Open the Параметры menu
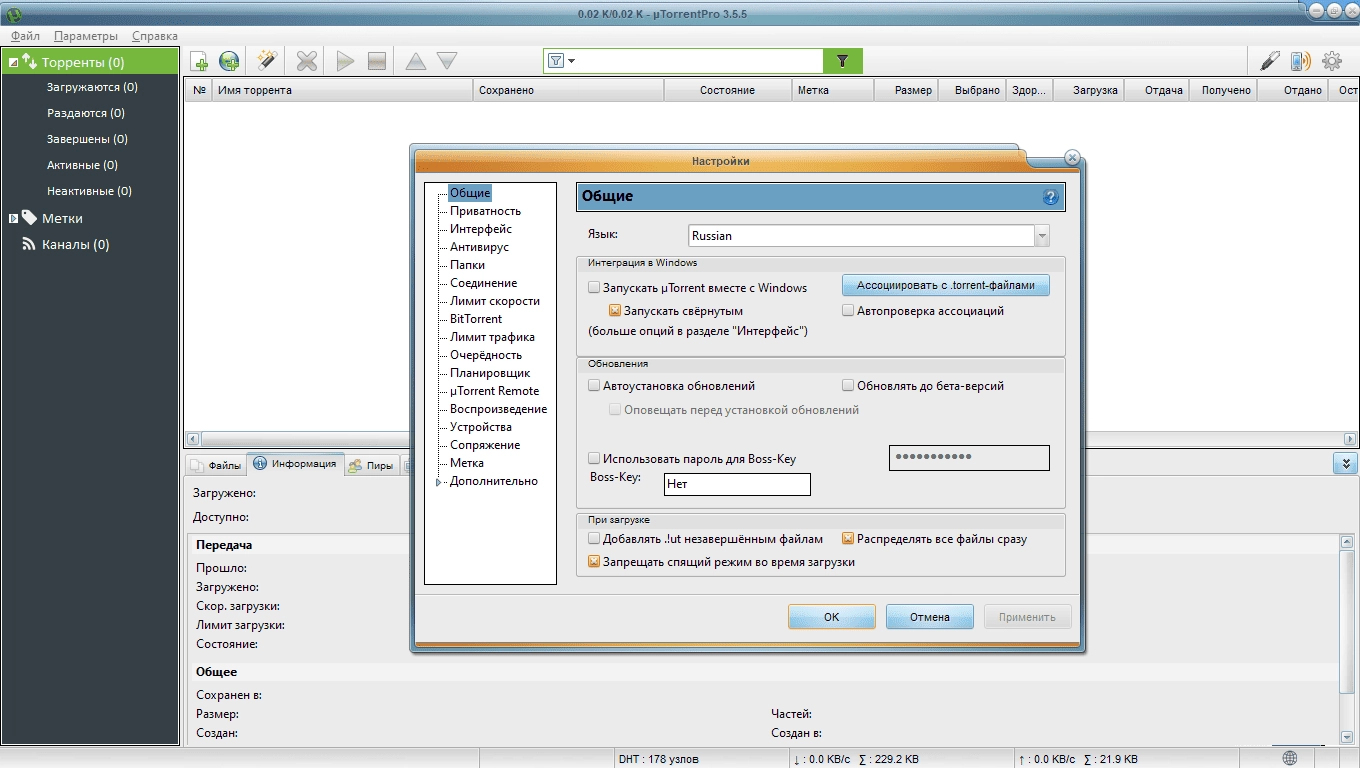1360x768 pixels. click(x=86, y=36)
